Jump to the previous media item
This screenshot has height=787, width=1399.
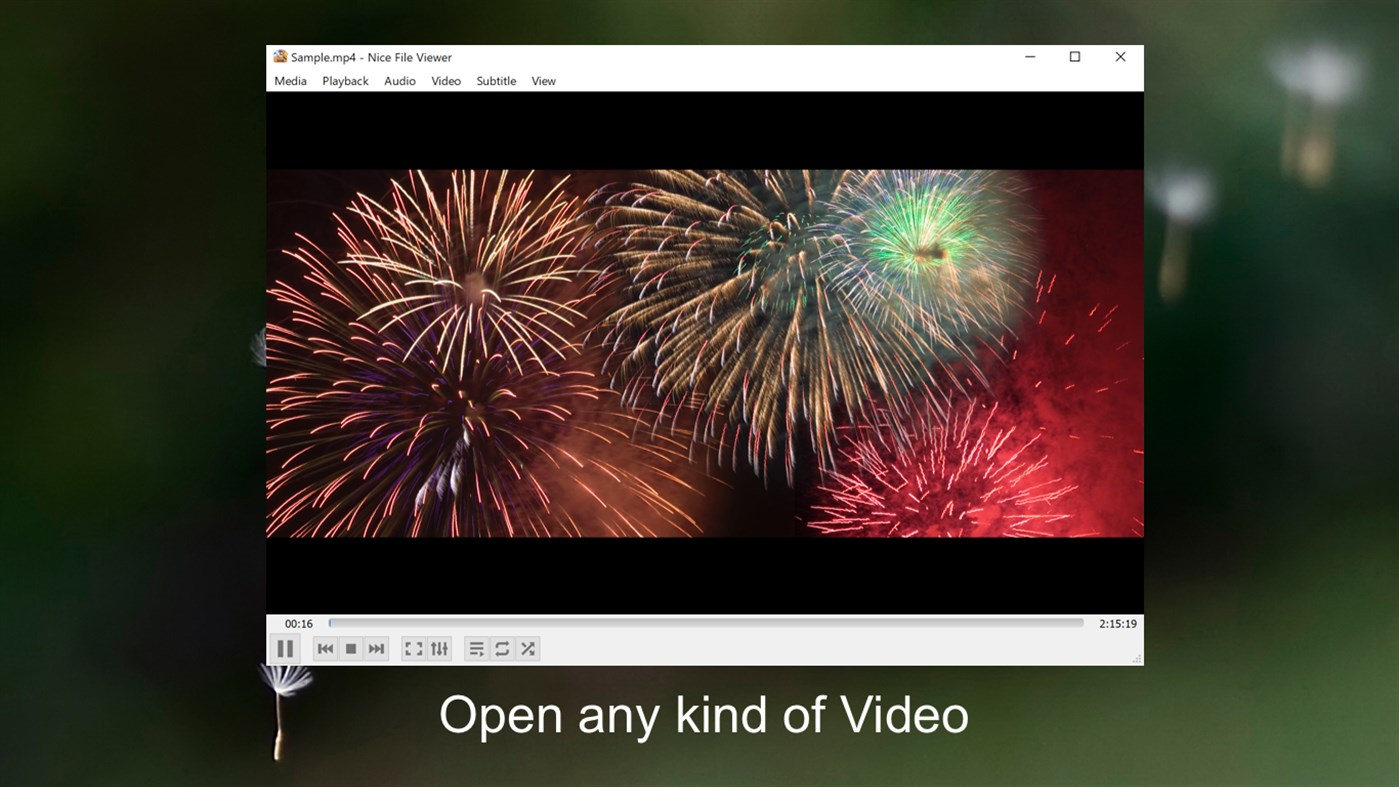tap(325, 648)
